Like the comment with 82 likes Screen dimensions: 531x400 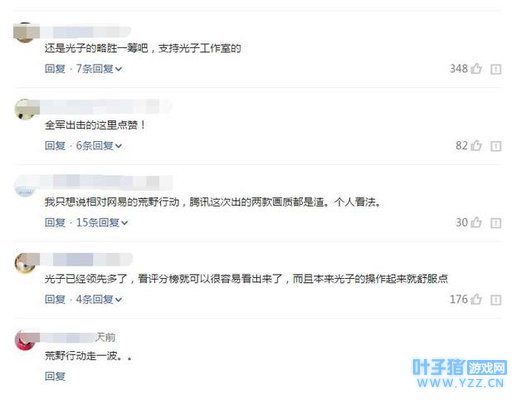click(x=476, y=145)
